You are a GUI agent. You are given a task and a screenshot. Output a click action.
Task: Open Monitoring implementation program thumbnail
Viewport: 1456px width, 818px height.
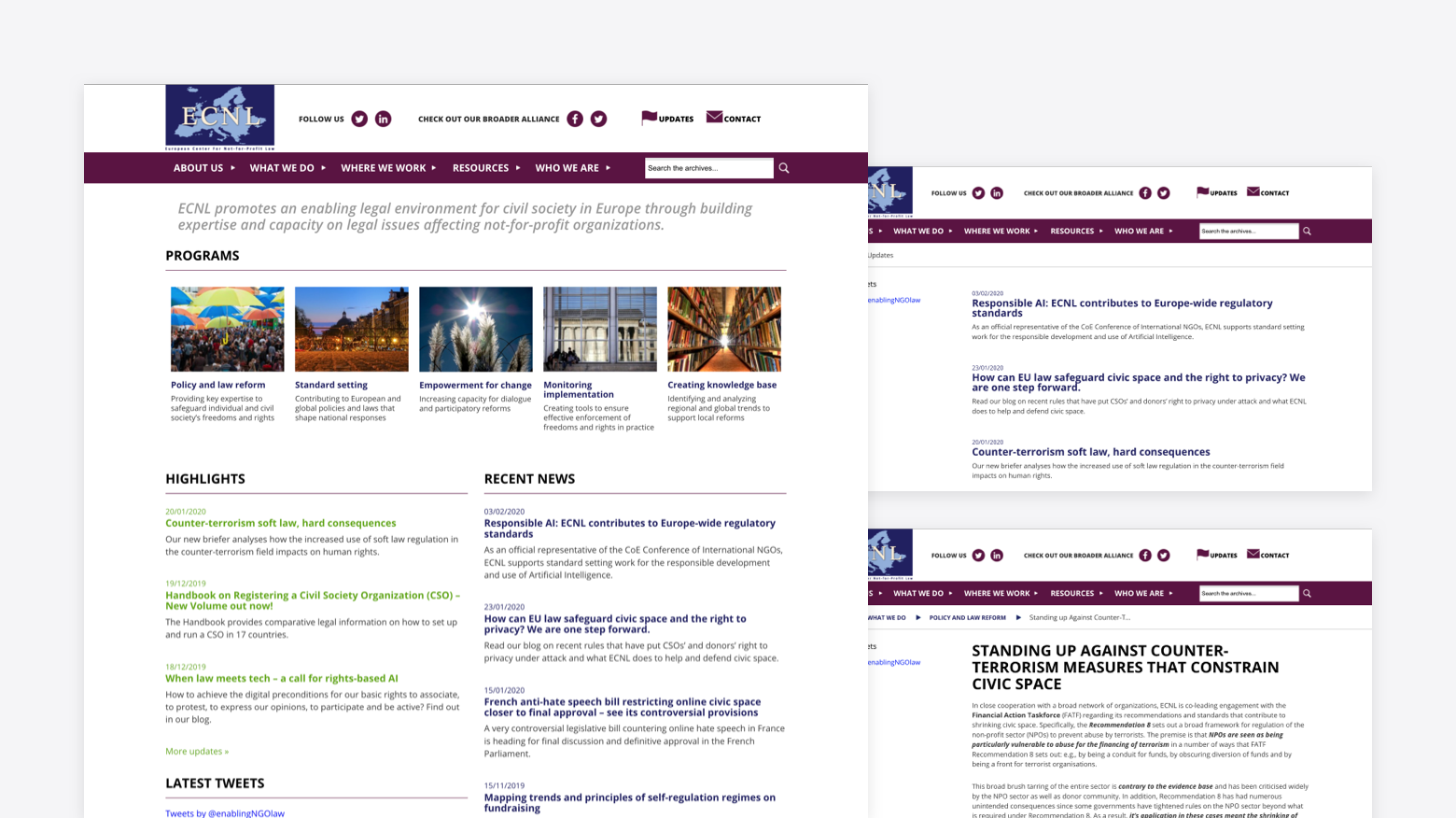click(x=599, y=329)
